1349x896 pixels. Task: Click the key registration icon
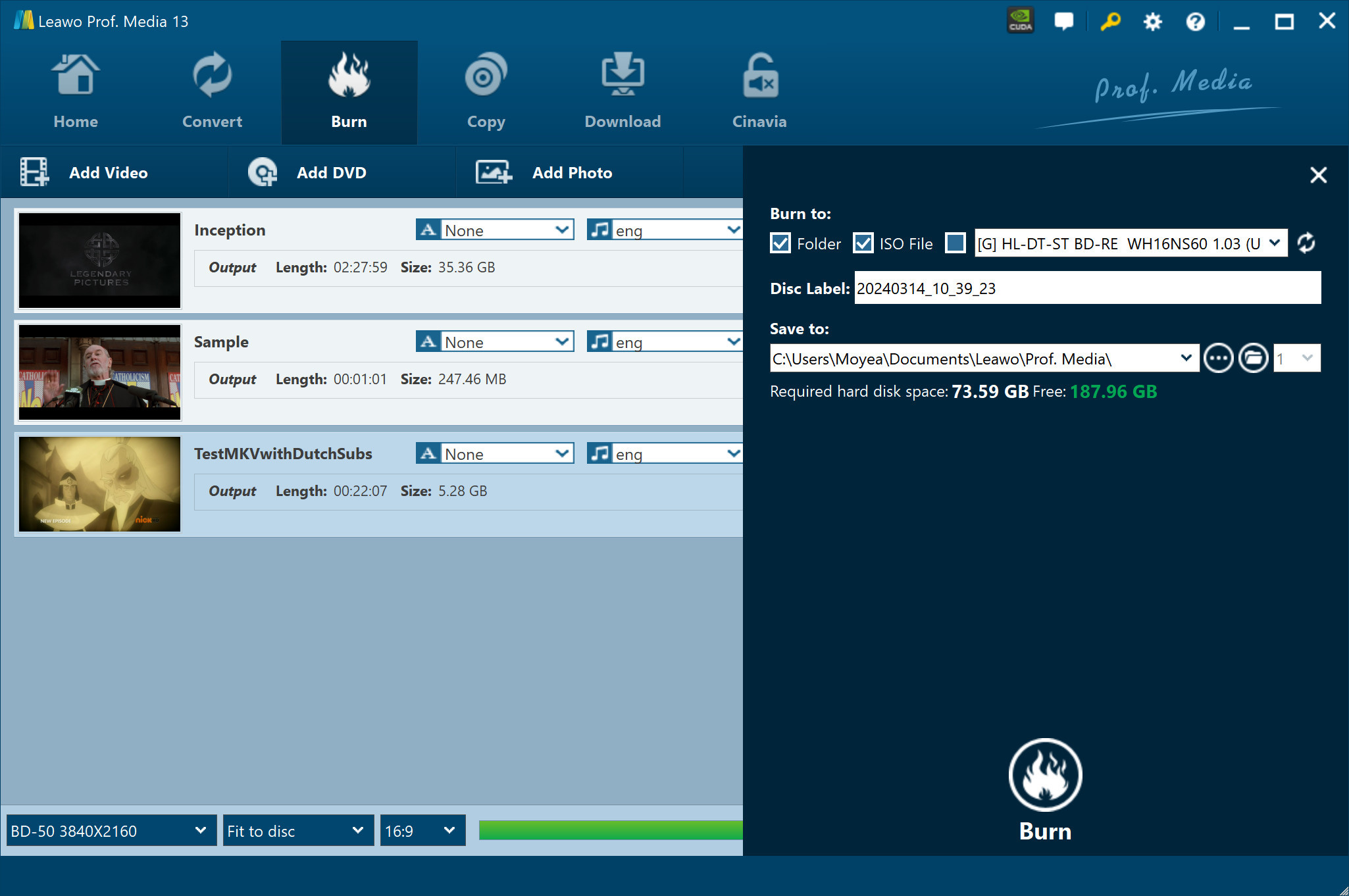click(1110, 21)
